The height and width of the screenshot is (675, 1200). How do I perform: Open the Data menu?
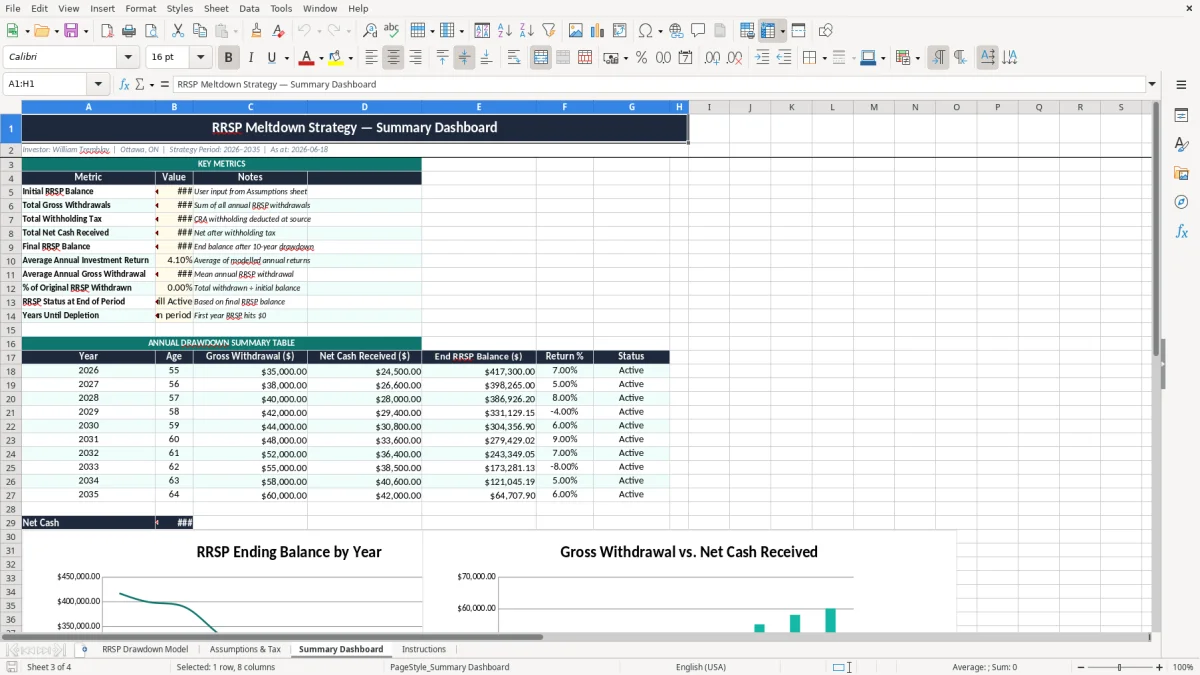tap(249, 8)
